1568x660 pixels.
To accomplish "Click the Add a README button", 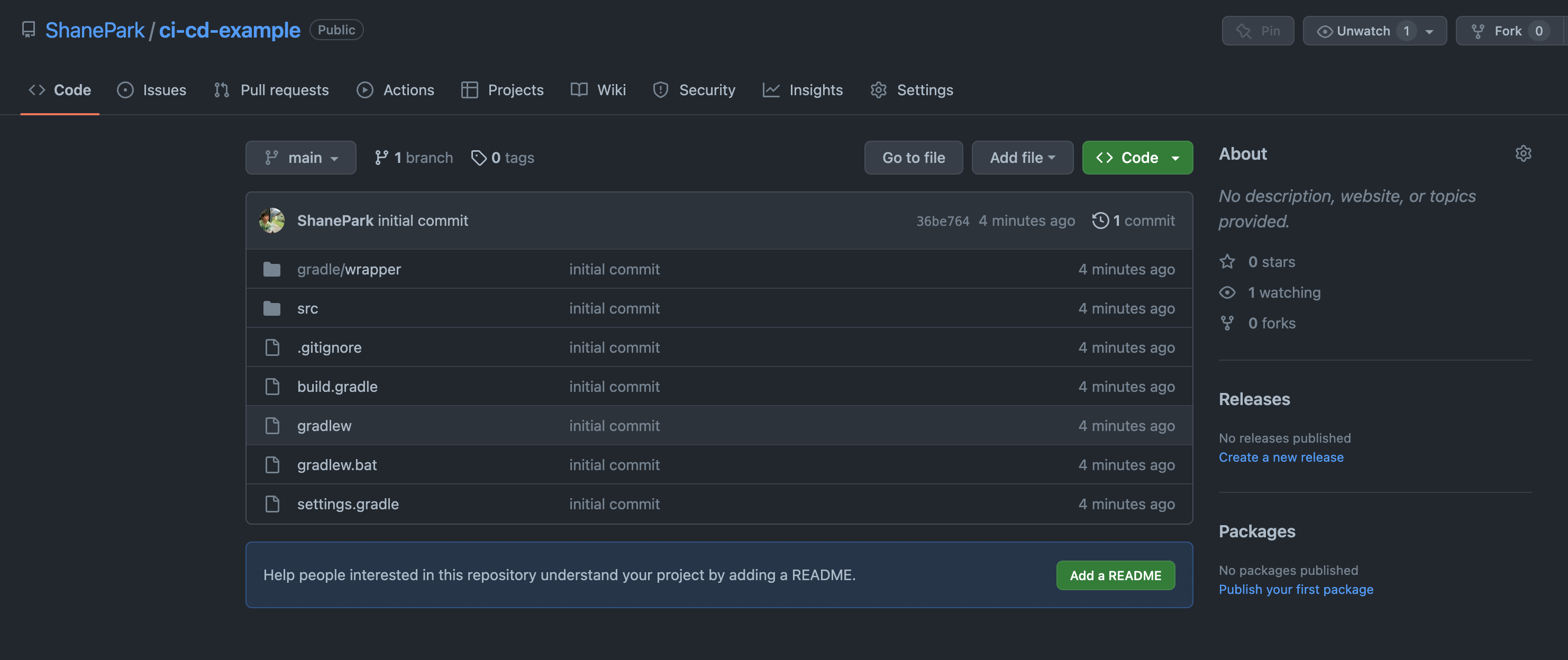I will point(1115,575).
